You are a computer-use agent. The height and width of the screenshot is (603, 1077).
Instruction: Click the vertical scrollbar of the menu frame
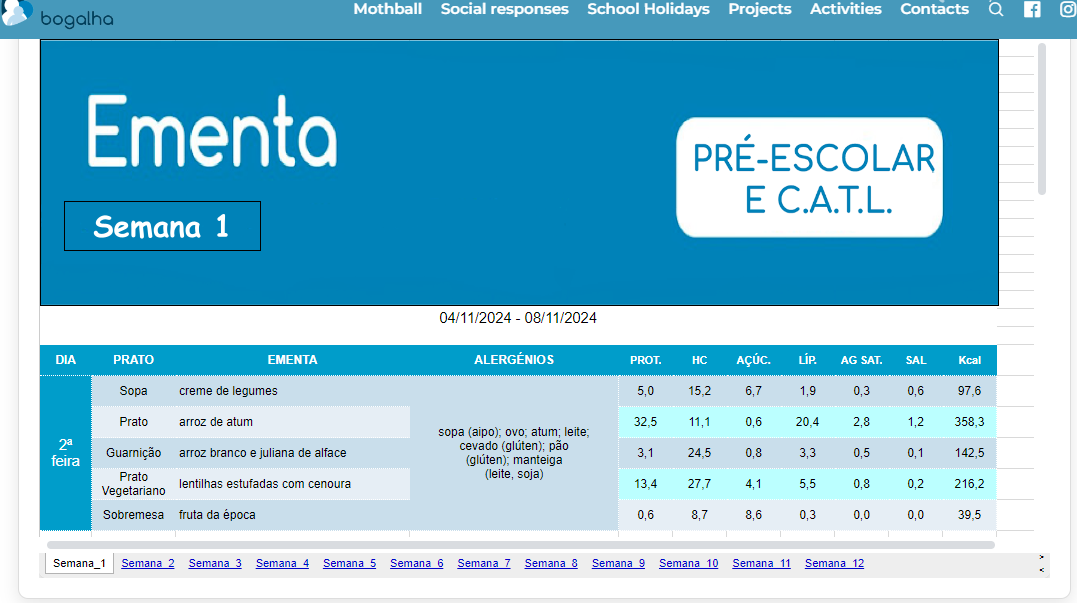point(1042,118)
